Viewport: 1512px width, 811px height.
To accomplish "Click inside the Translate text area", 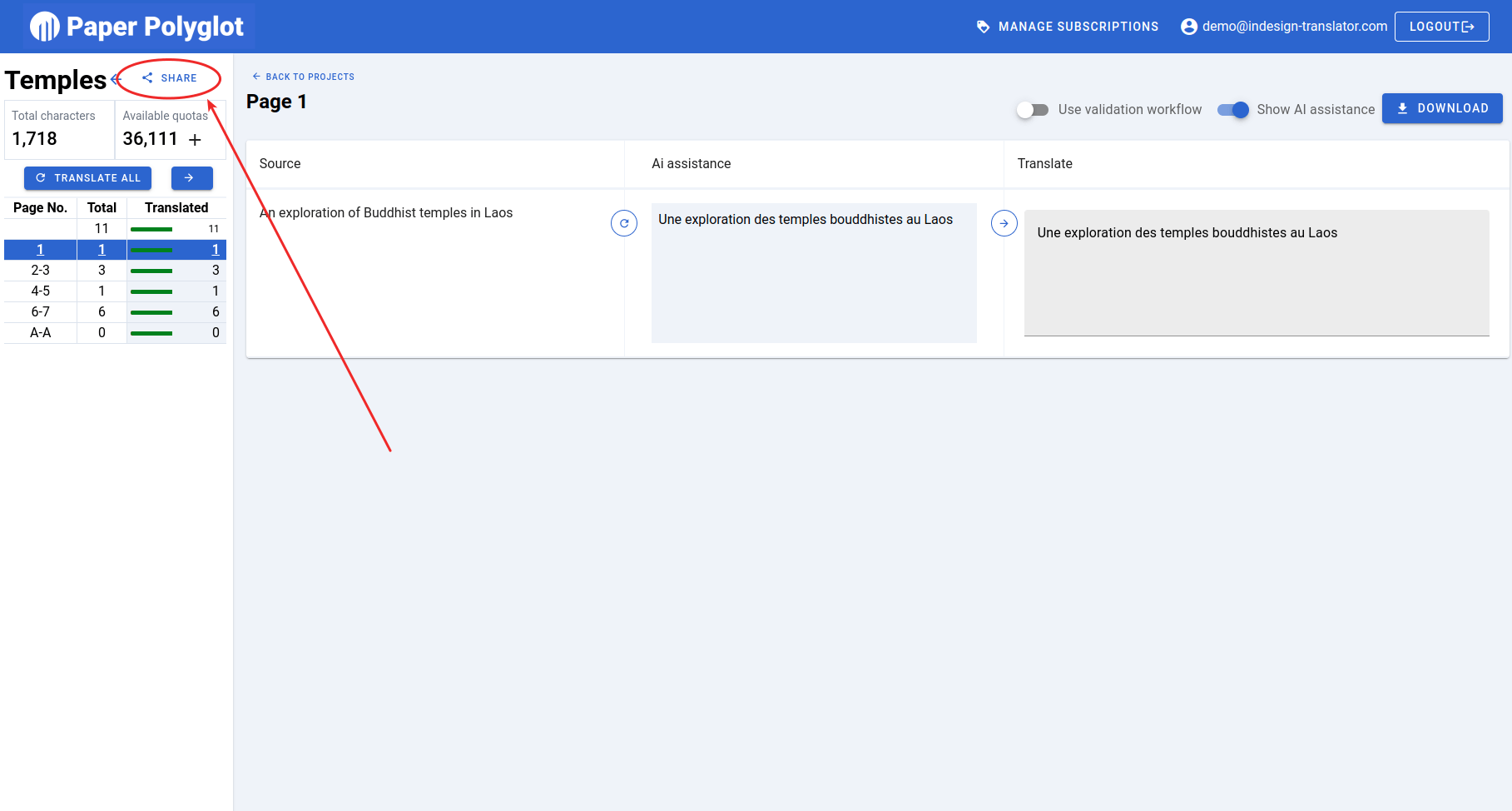I will pos(1257,273).
